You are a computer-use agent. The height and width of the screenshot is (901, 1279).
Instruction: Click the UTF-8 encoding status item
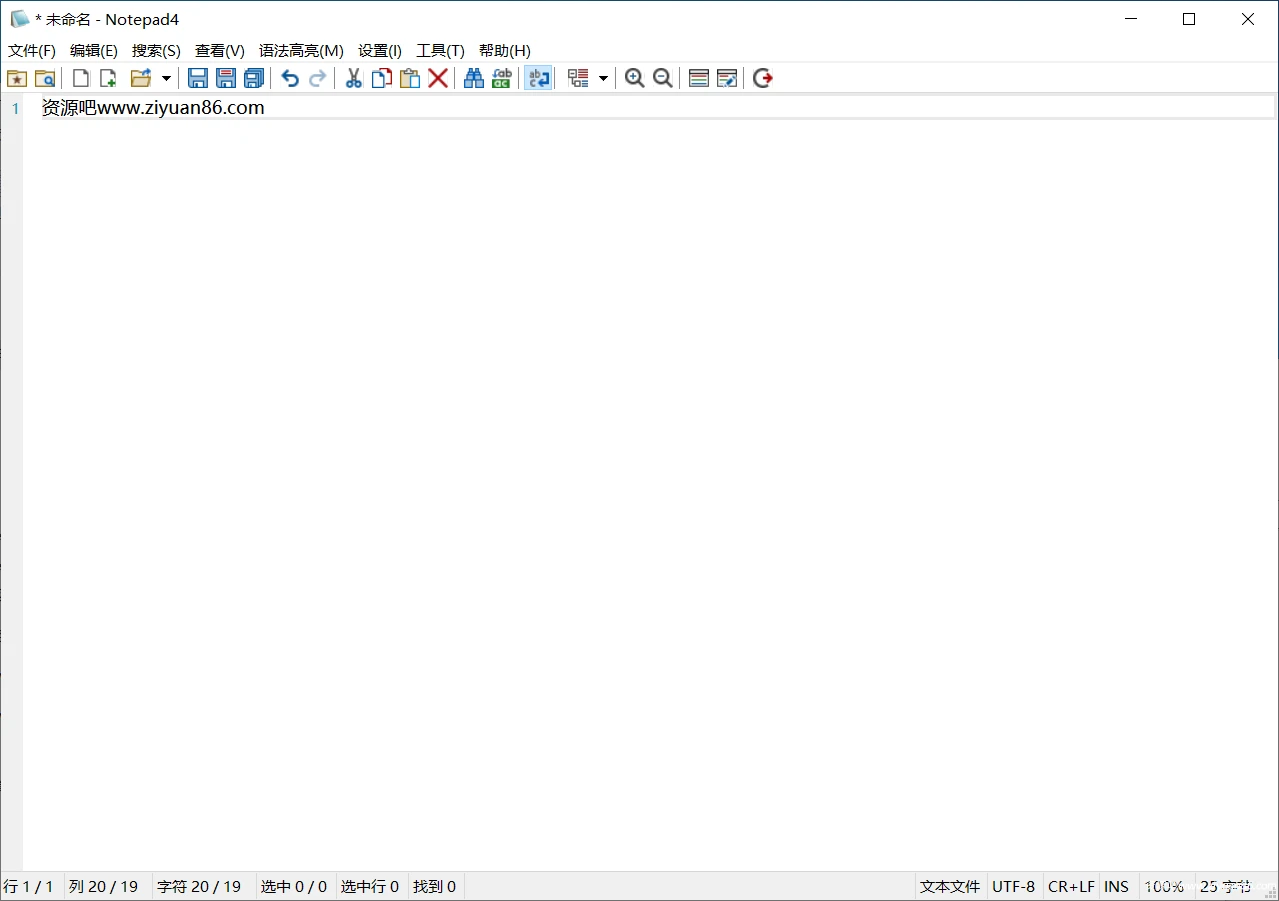coord(1013,886)
